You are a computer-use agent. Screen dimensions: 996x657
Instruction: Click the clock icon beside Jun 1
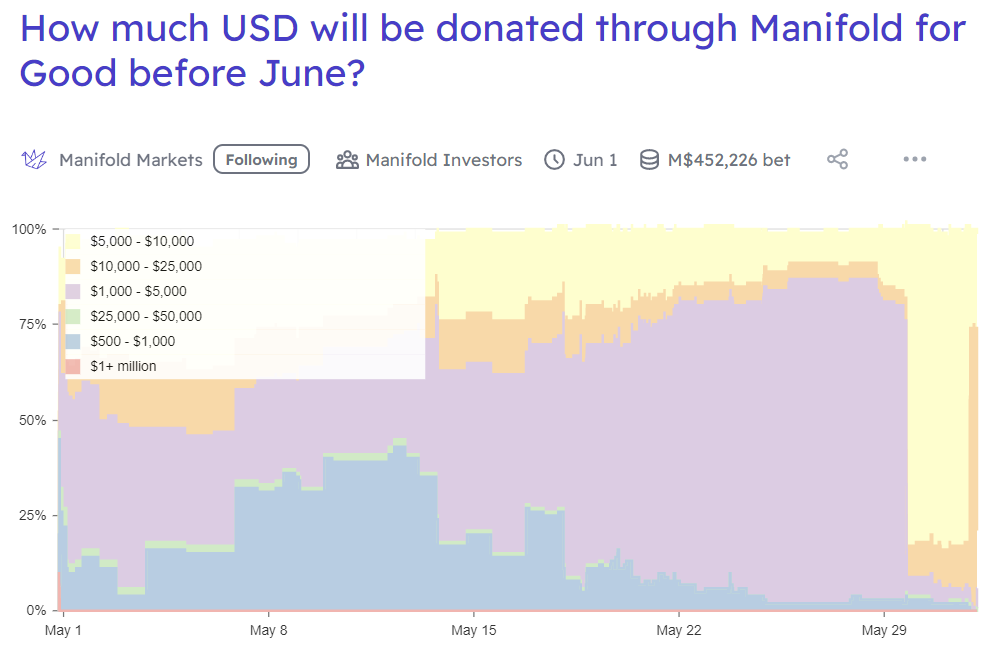point(554,160)
